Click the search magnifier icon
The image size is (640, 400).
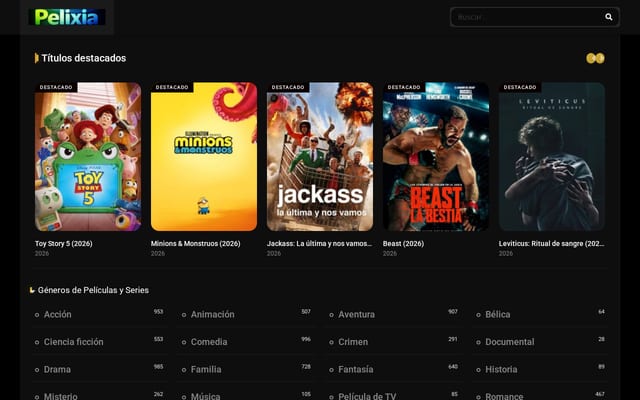[609, 17]
